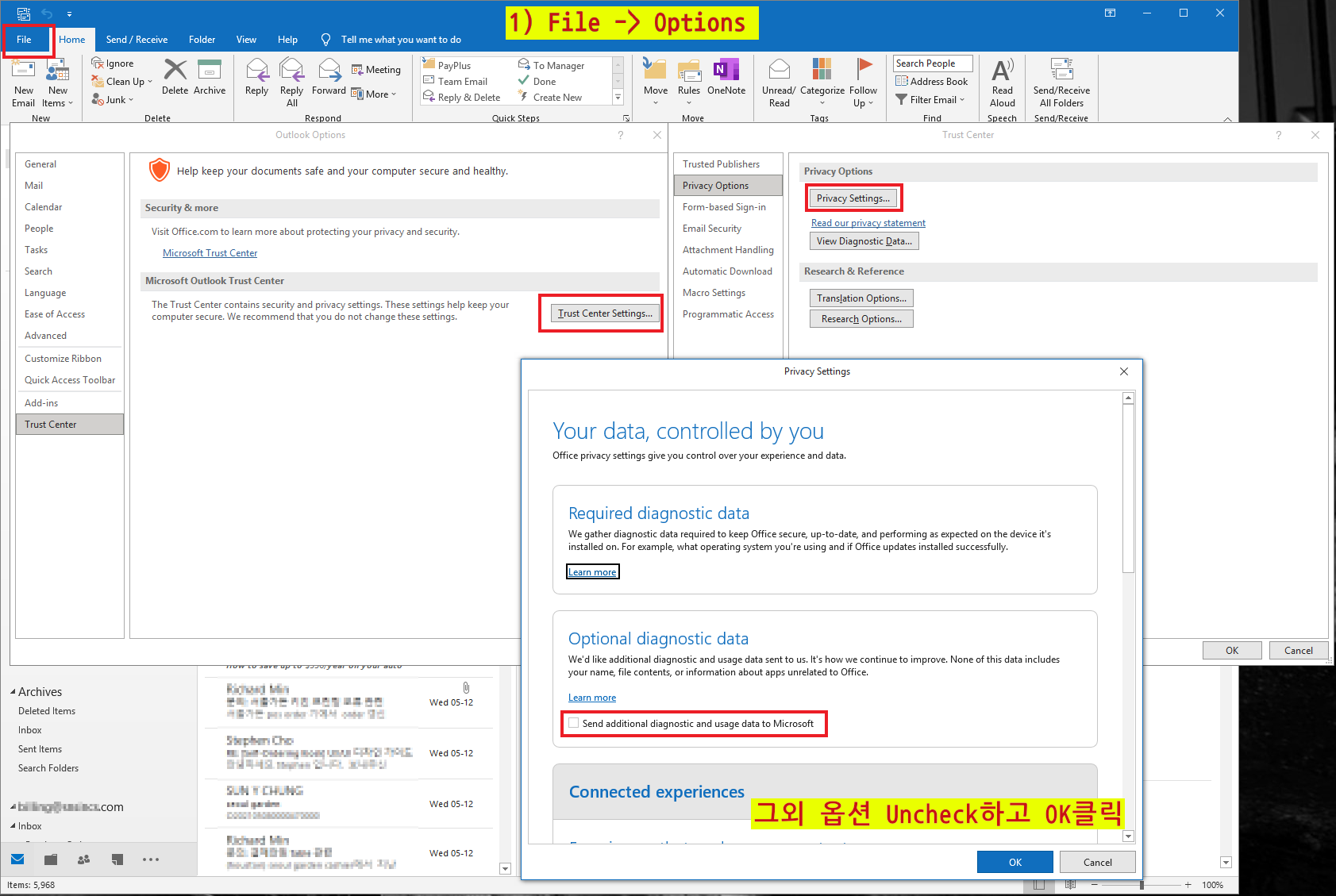Screen dimensions: 1336x896
Task: Click Send/Receive All Folders icon
Action: point(1061,70)
